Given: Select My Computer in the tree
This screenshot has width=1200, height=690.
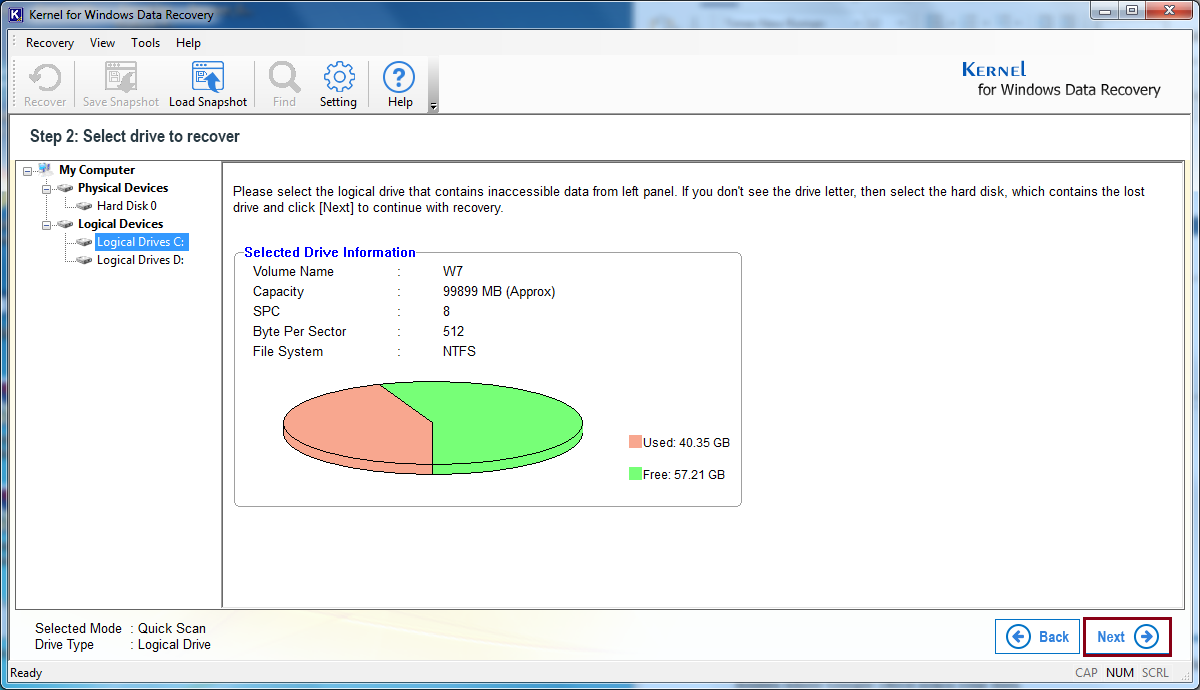Looking at the screenshot, I should pos(96,170).
